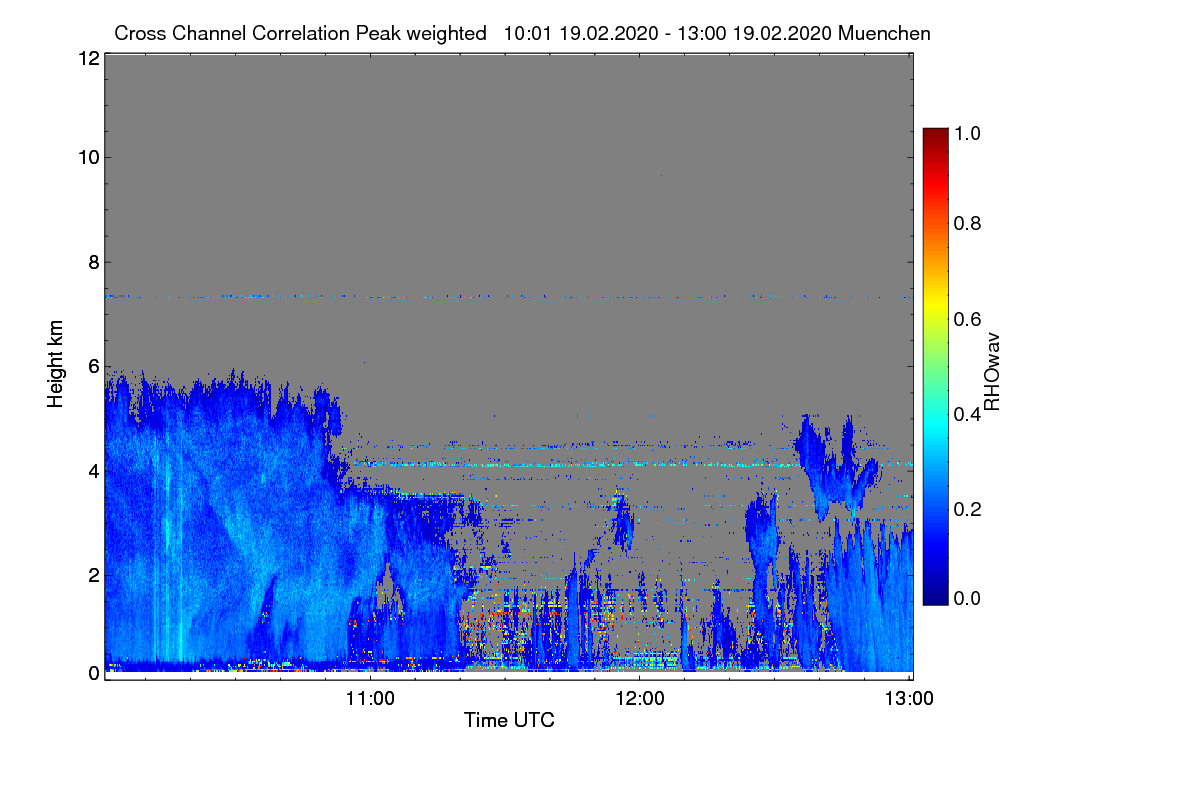Click the height axis '2' tick label
Screen dimensions: 1200x800
93,574
